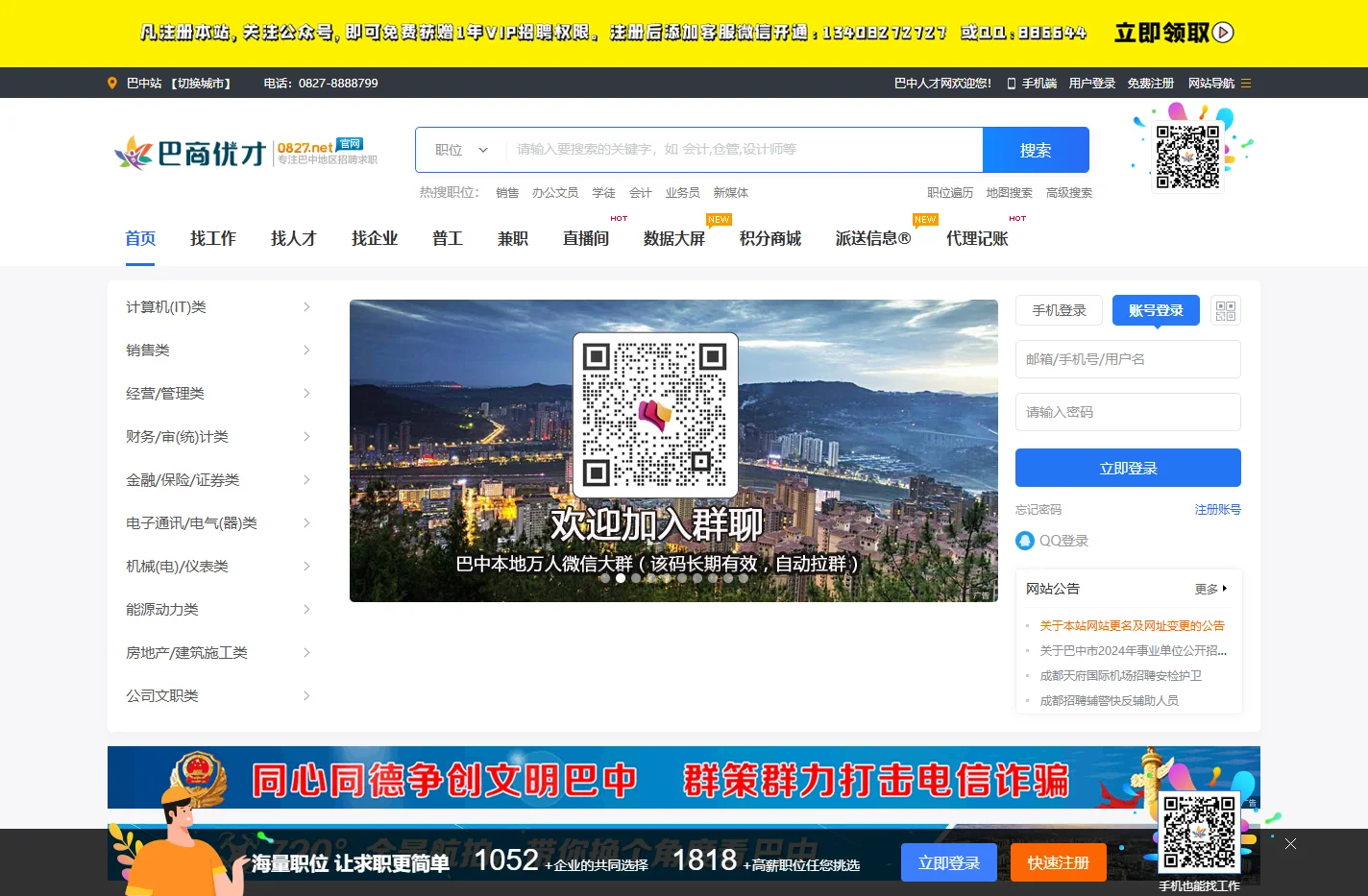The image size is (1368, 896).
Task: Expand the 电子通讯/电气(器)类 category arrow
Action: click(306, 523)
